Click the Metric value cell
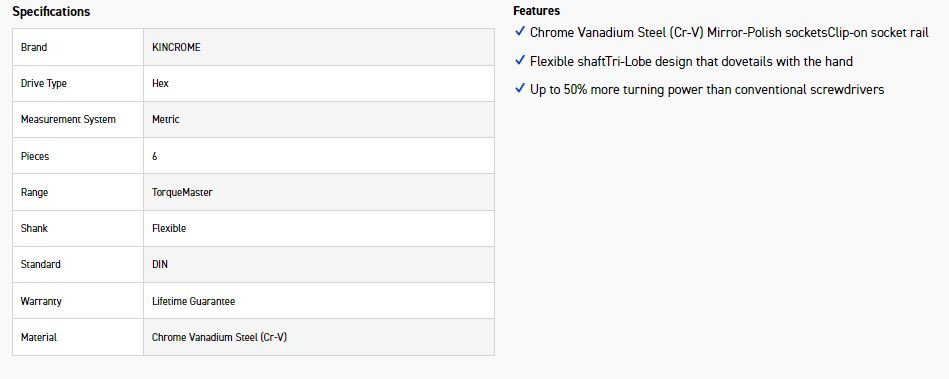Viewport: 949px width, 379px height. (x=319, y=119)
